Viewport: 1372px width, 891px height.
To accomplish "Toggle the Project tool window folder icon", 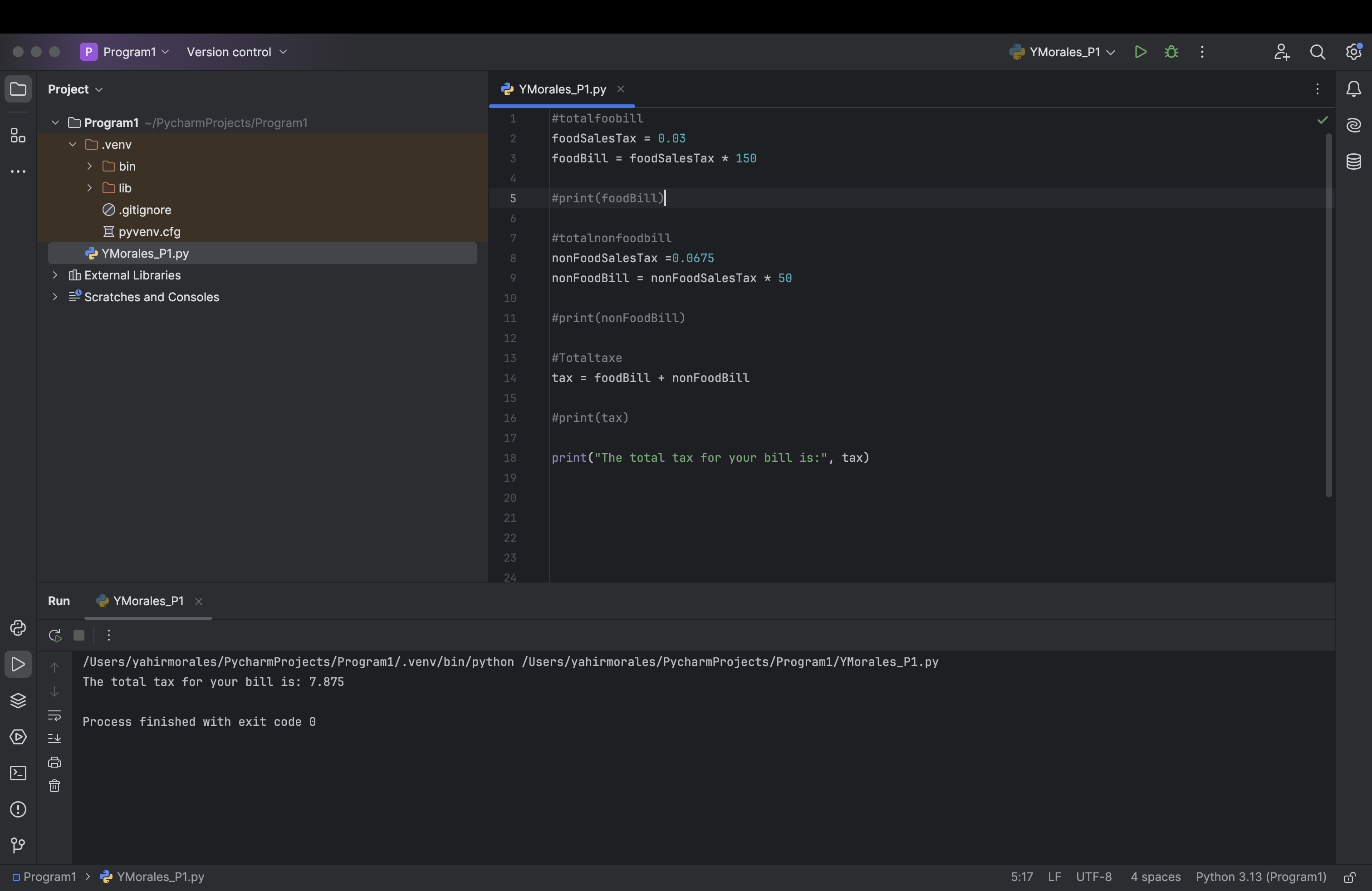I will [18, 89].
